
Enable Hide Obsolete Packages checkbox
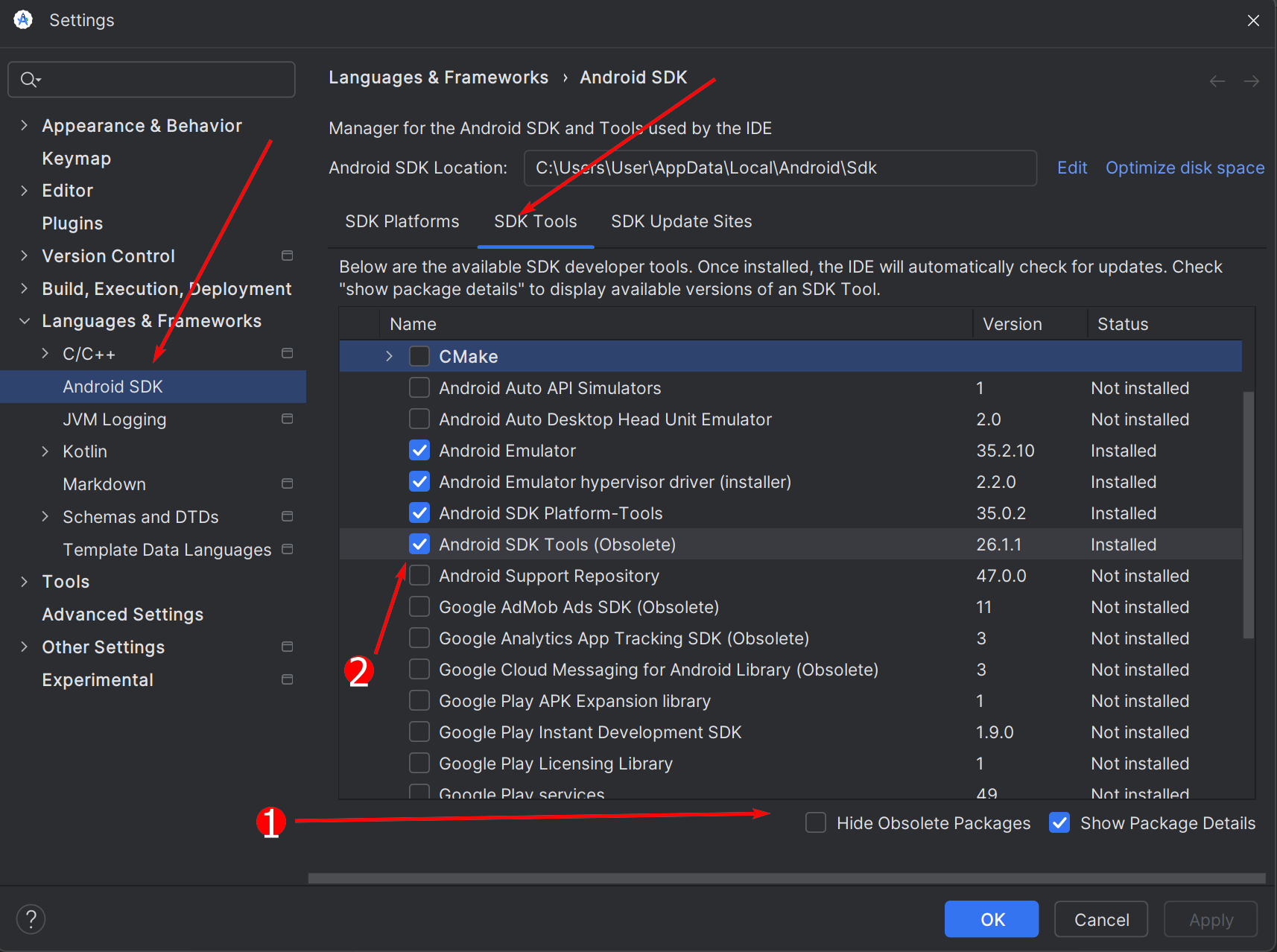(816, 823)
